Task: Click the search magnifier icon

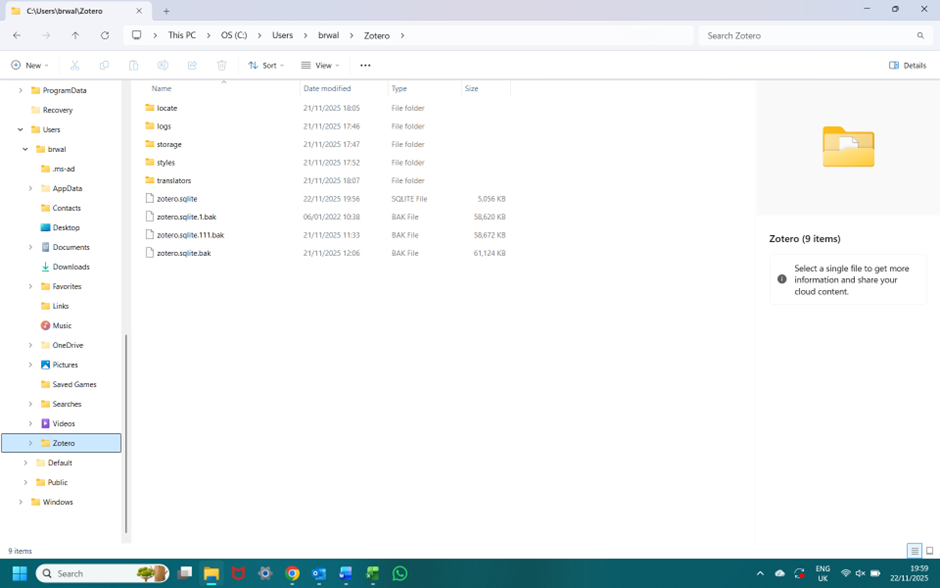Action: (920, 35)
